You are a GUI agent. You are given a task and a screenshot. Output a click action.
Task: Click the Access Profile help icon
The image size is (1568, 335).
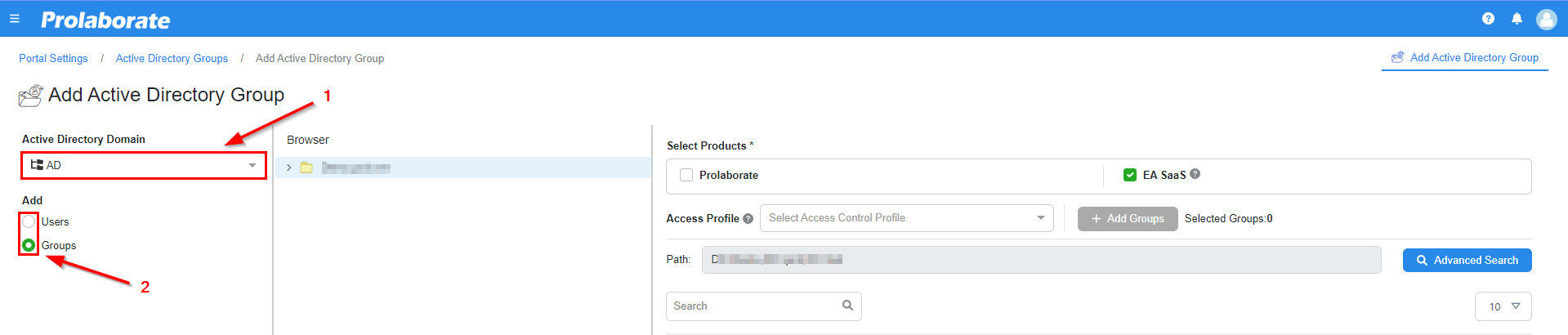(x=748, y=219)
